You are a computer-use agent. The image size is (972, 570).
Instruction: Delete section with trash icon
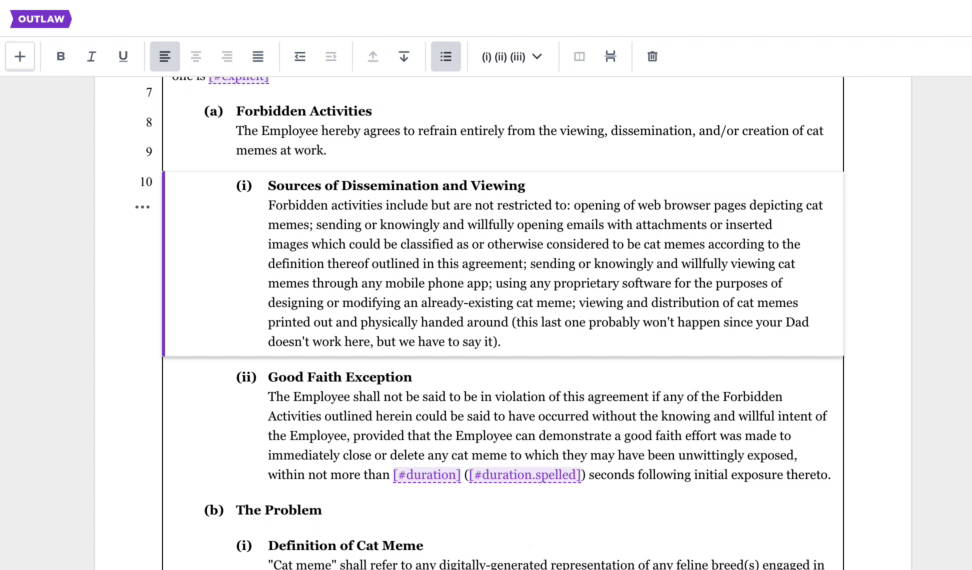click(x=652, y=57)
